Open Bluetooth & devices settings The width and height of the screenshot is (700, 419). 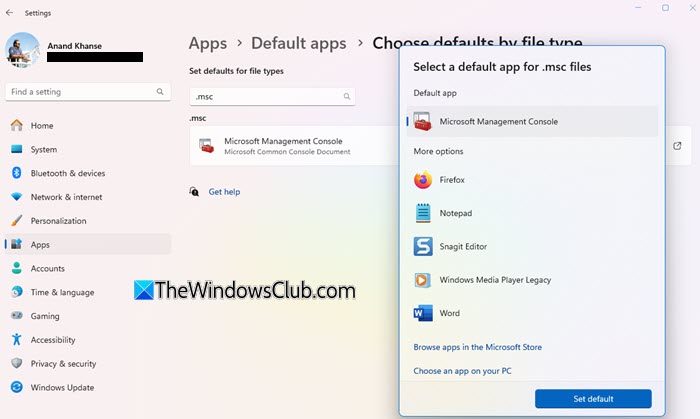tap(88, 173)
